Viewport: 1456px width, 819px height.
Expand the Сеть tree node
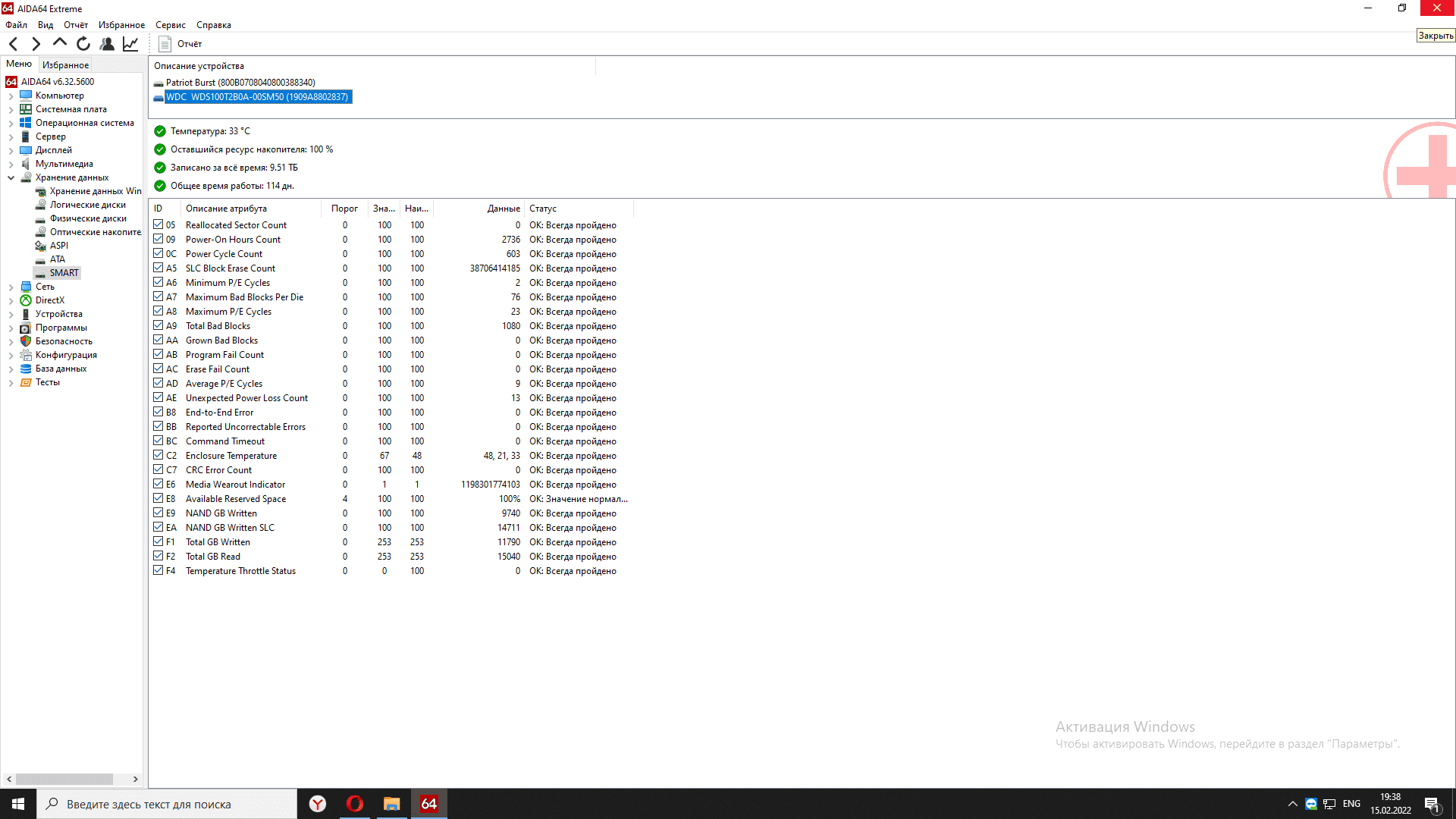pyautogui.click(x=11, y=287)
